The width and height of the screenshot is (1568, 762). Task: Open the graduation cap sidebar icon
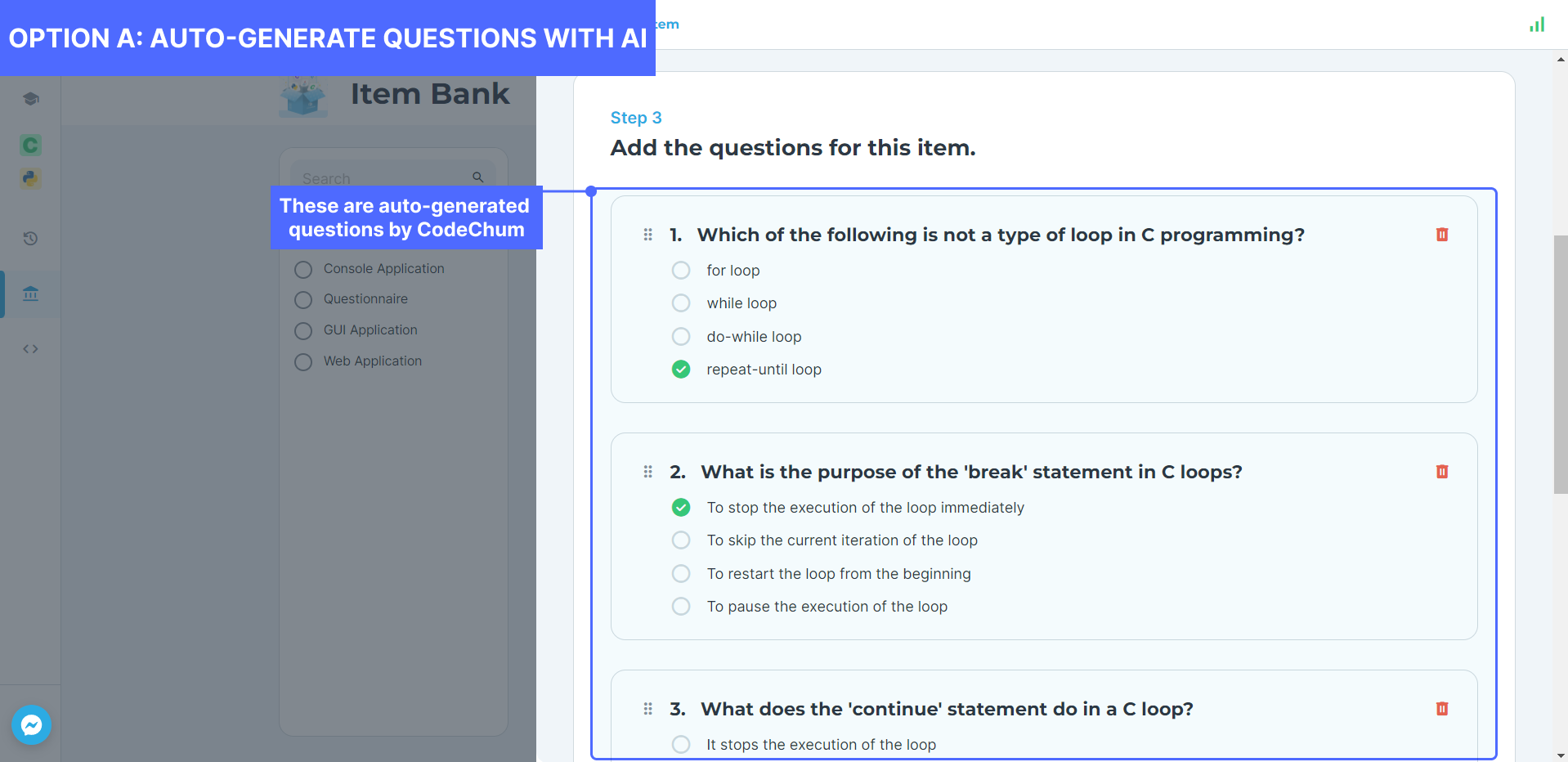[x=30, y=99]
